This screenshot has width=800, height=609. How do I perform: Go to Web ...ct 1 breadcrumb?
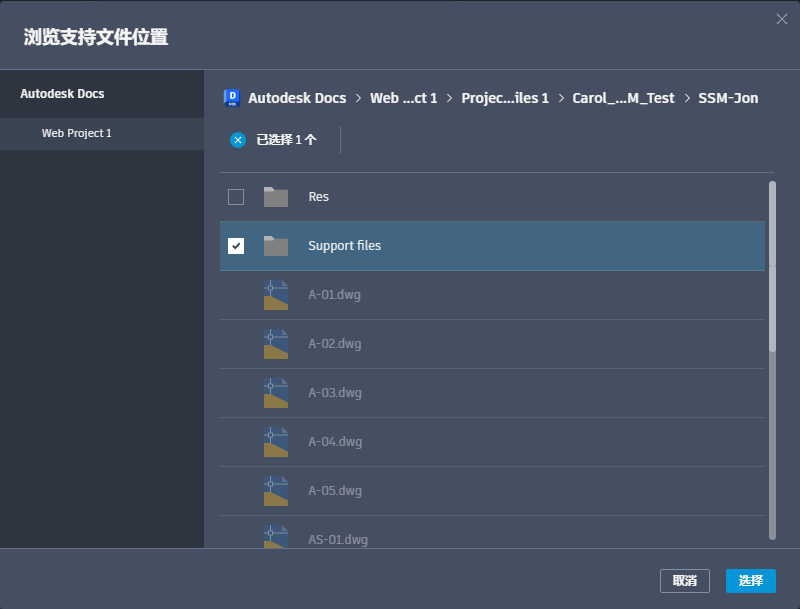[x=404, y=98]
